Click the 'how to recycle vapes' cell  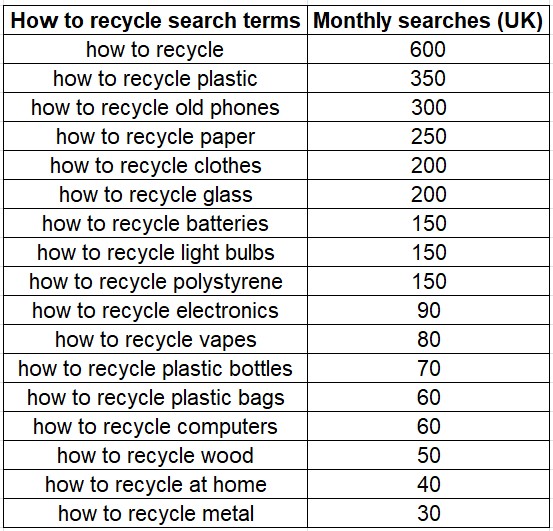tap(155, 339)
